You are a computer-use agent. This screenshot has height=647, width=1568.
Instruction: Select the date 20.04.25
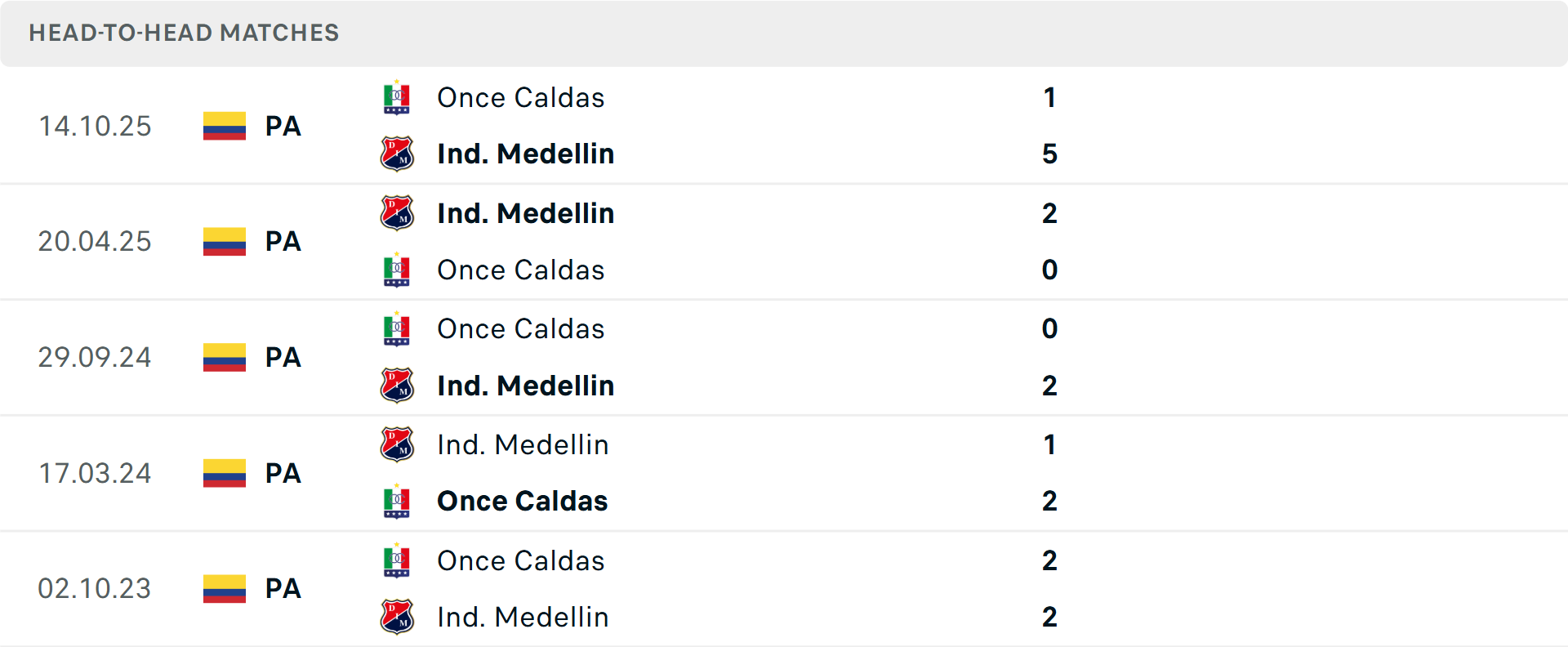[x=95, y=242]
